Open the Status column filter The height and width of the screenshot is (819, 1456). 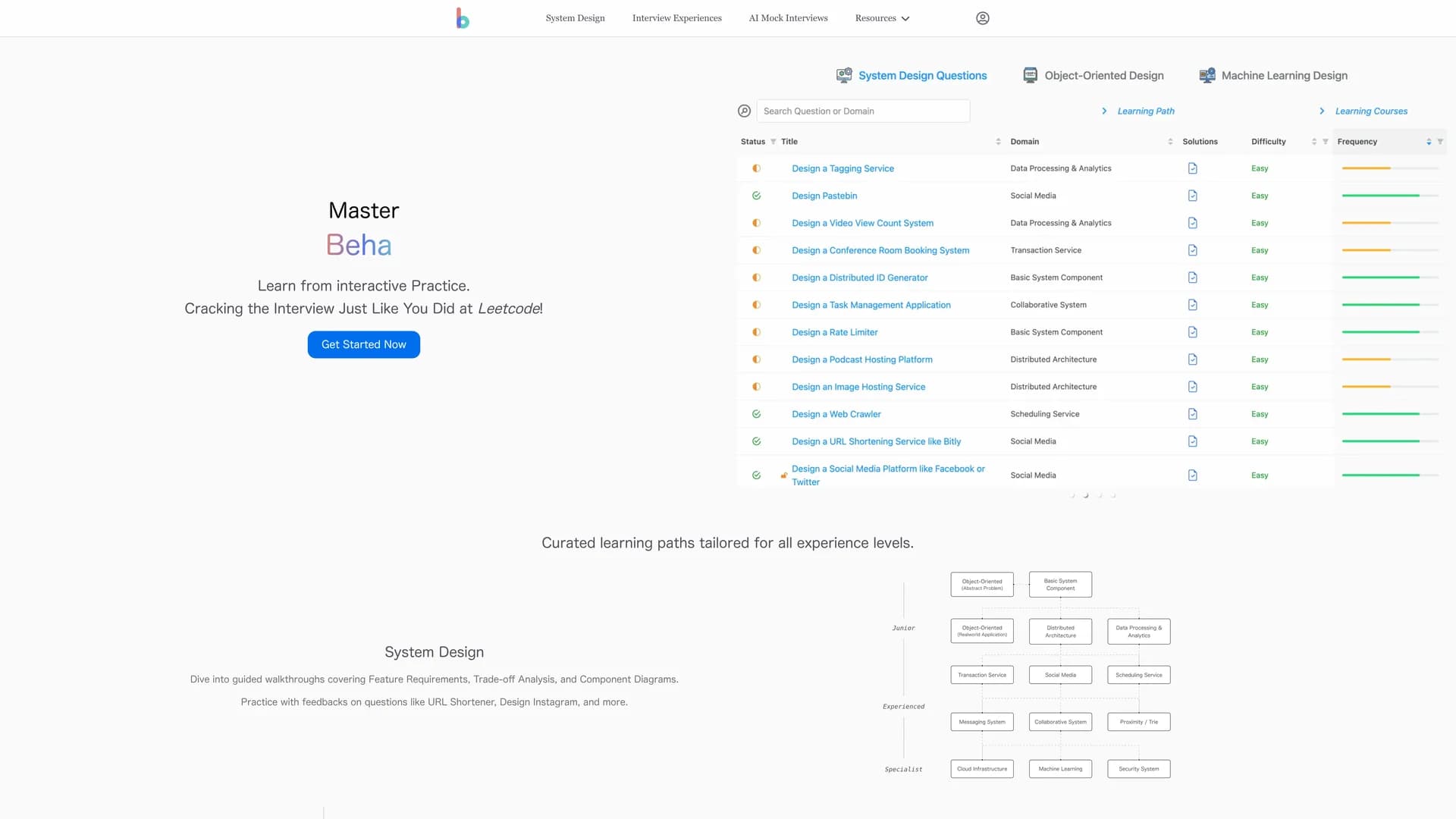773,142
